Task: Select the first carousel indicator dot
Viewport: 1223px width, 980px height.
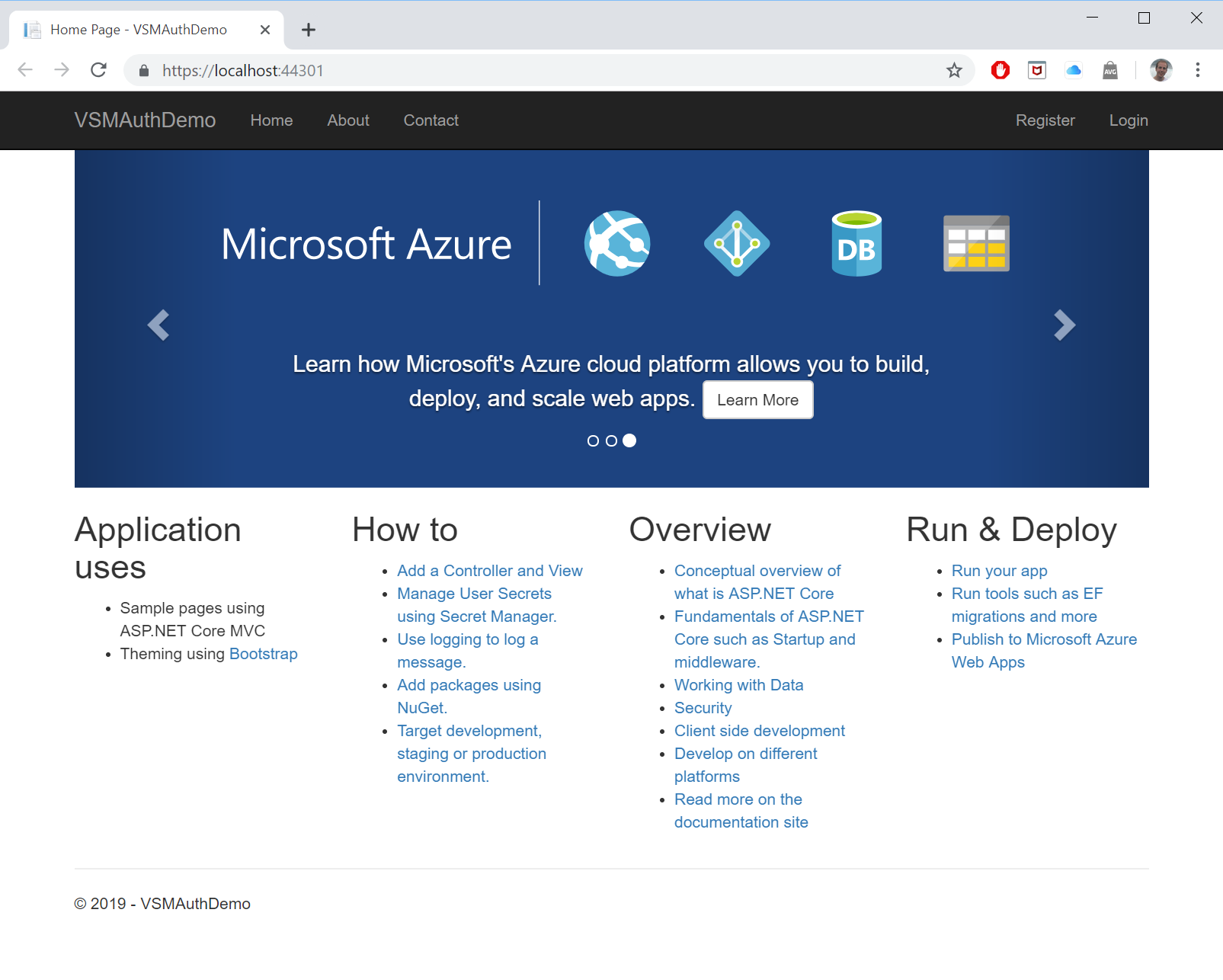Action: point(593,440)
